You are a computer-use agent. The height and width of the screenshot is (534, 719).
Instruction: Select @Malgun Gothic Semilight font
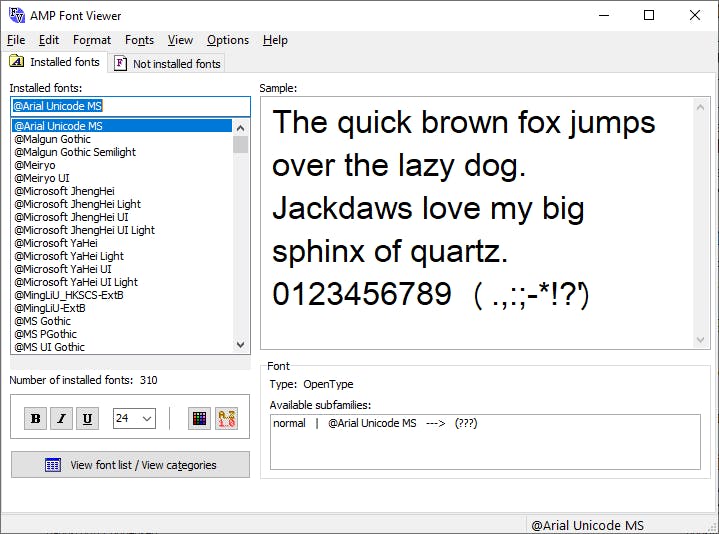click(x=122, y=152)
